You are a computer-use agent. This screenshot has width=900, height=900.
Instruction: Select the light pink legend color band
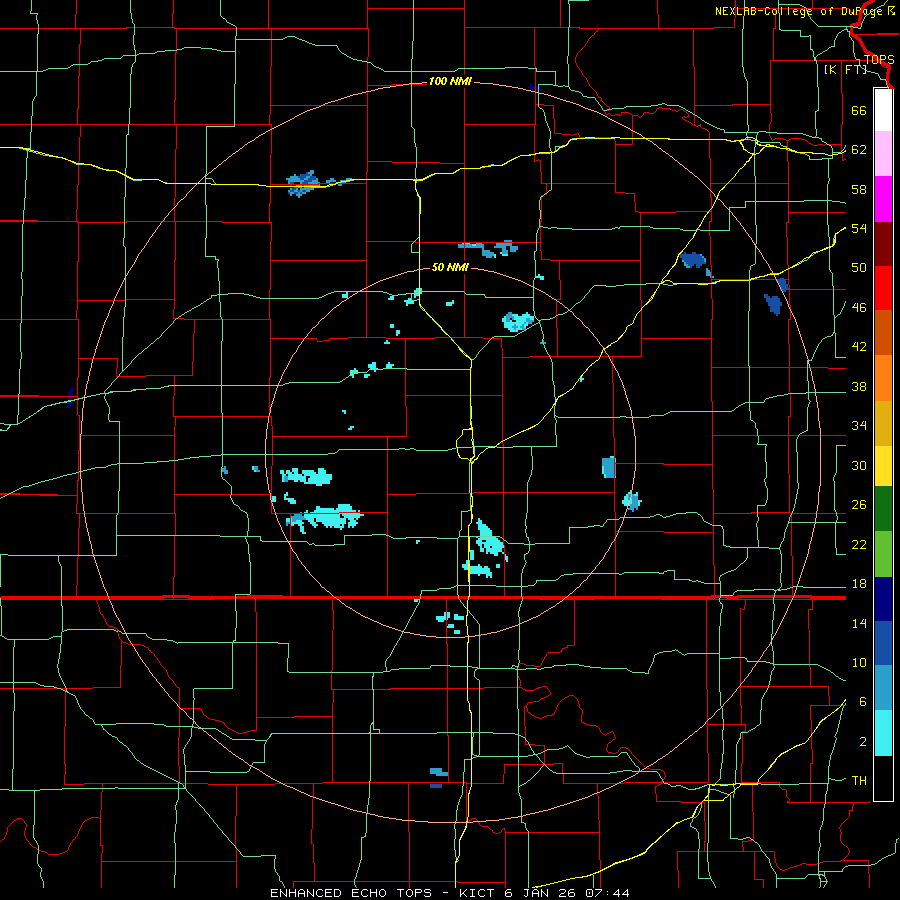[883, 153]
